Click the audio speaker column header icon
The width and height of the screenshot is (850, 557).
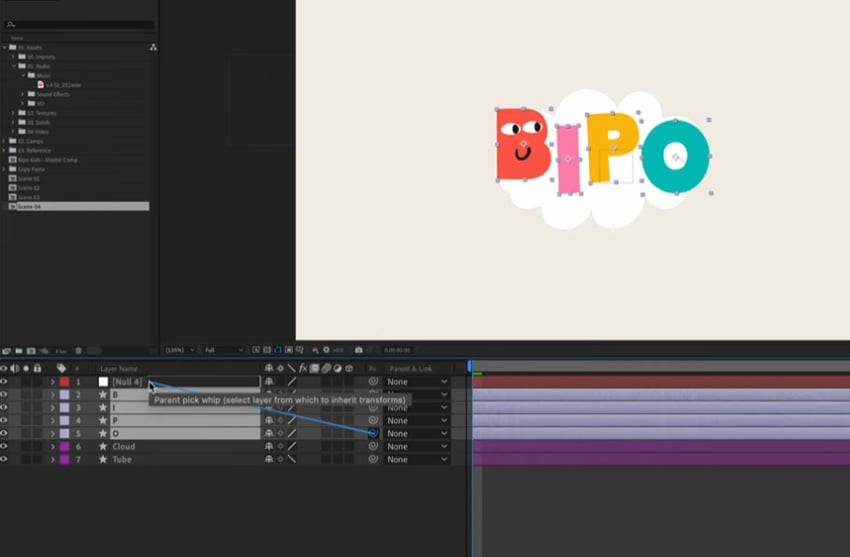[15, 368]
